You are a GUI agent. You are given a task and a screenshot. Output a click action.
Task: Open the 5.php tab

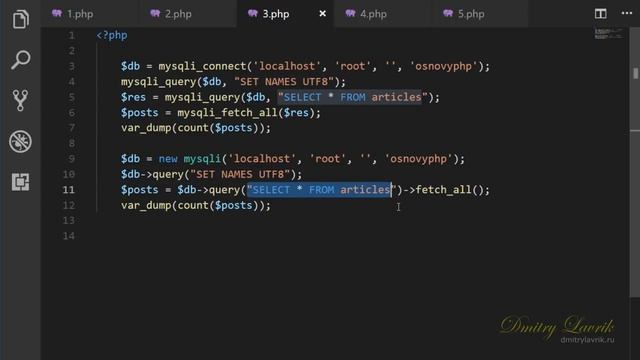pos(480,14)
